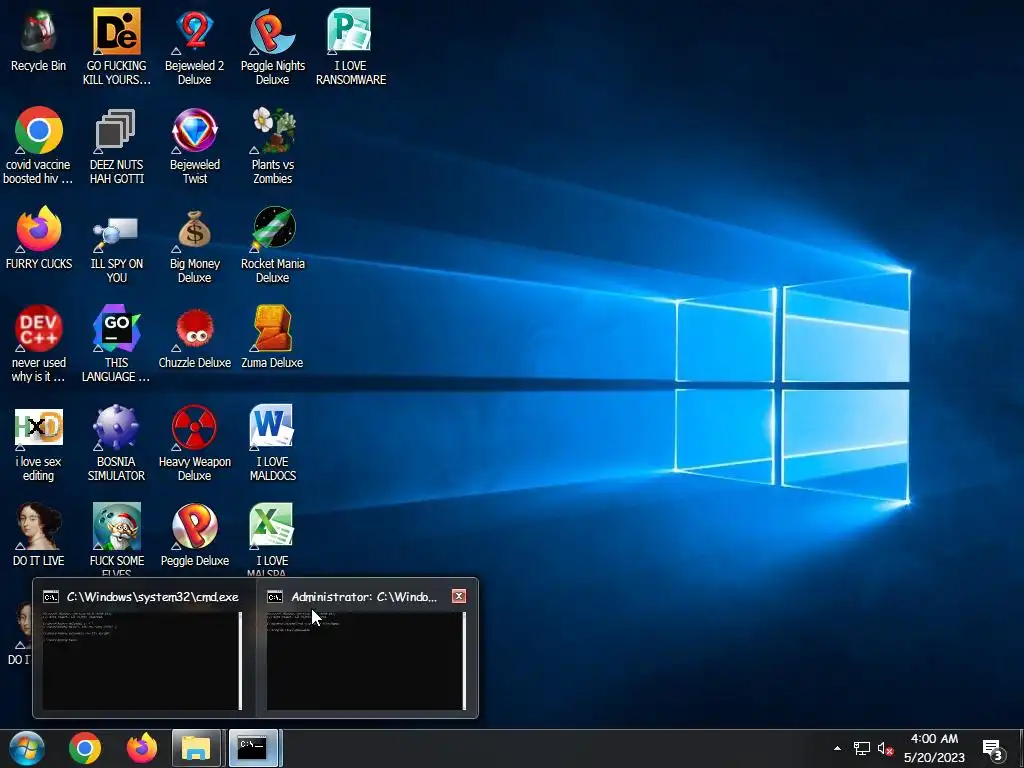This screenshot has height=768, width=1024.
Task: Launch Chrome from the taskbar
Action: tap(85, 748)
